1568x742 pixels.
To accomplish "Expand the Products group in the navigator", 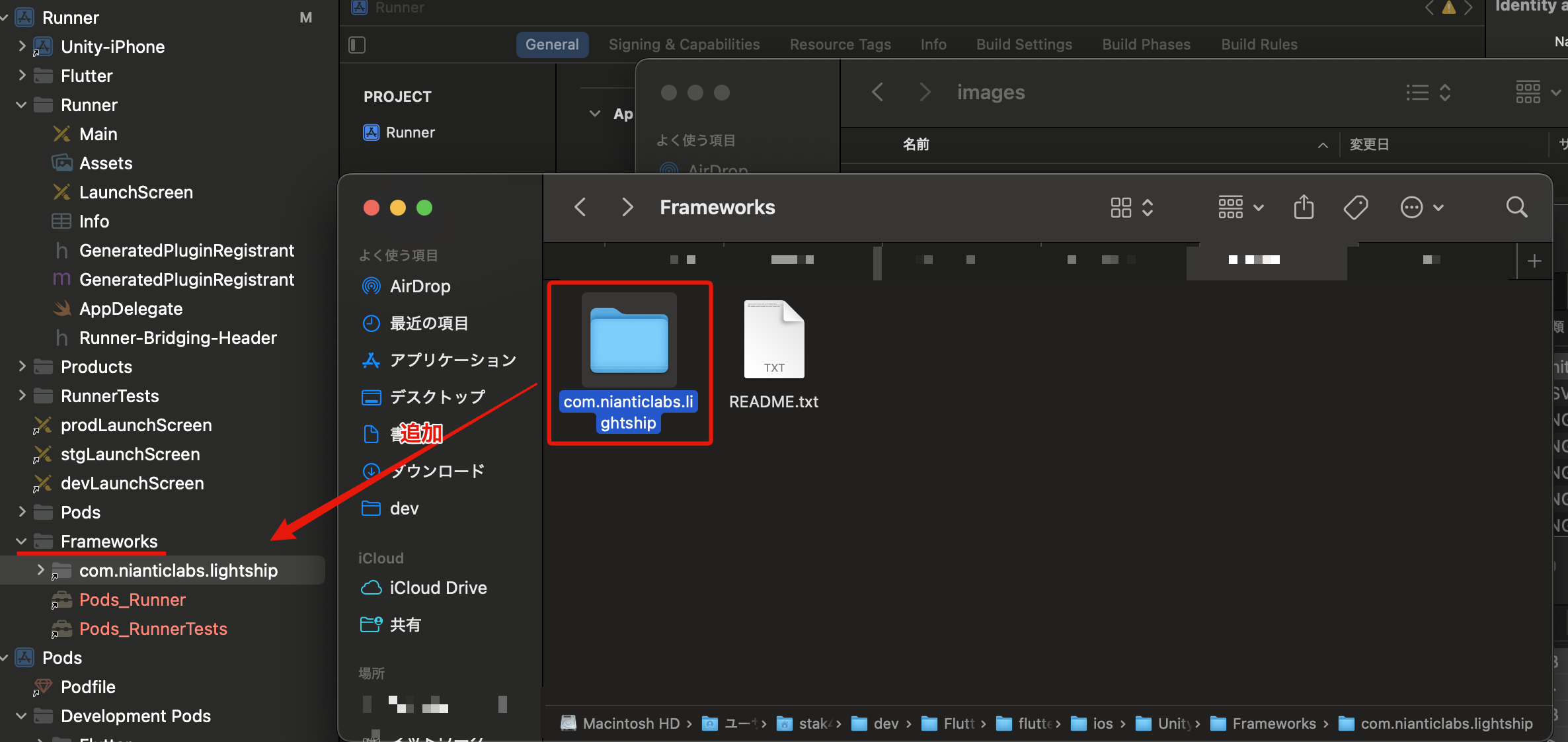I will point(21,366).
